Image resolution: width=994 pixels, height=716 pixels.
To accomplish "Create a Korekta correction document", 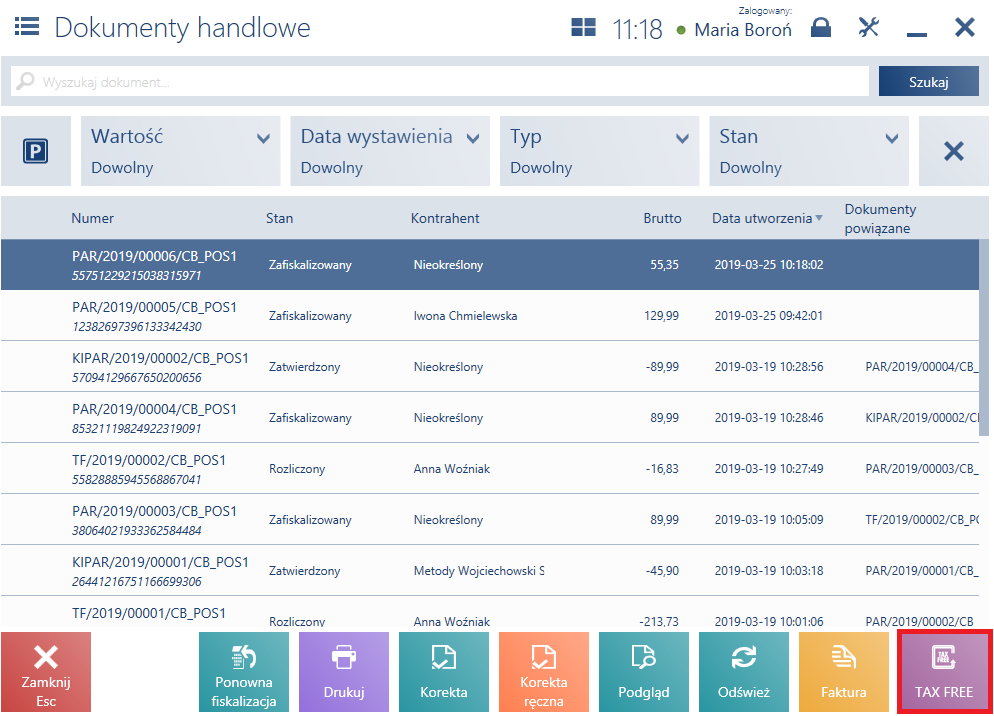I will tap(444, 672).
